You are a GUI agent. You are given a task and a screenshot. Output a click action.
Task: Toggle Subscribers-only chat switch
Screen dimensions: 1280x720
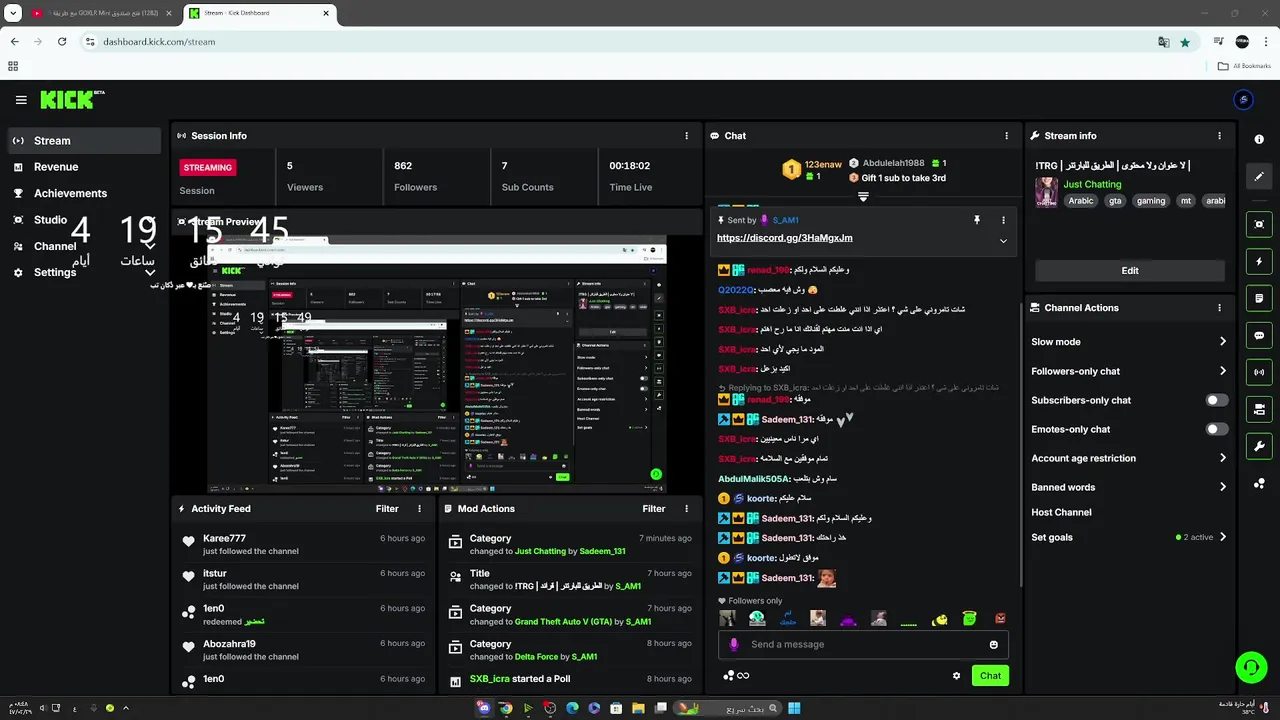pos(1216,400)
